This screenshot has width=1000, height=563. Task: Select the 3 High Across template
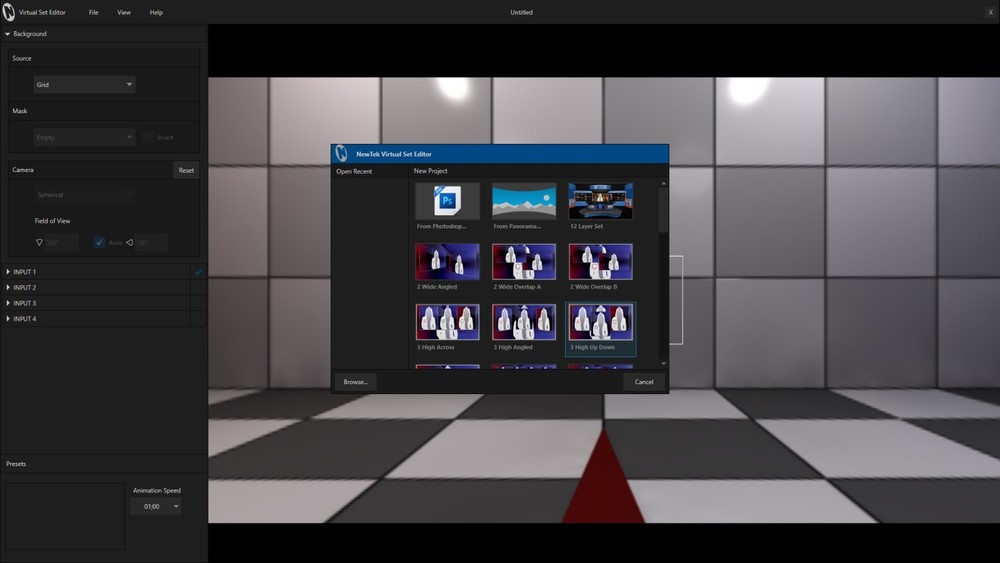[447, 327]
